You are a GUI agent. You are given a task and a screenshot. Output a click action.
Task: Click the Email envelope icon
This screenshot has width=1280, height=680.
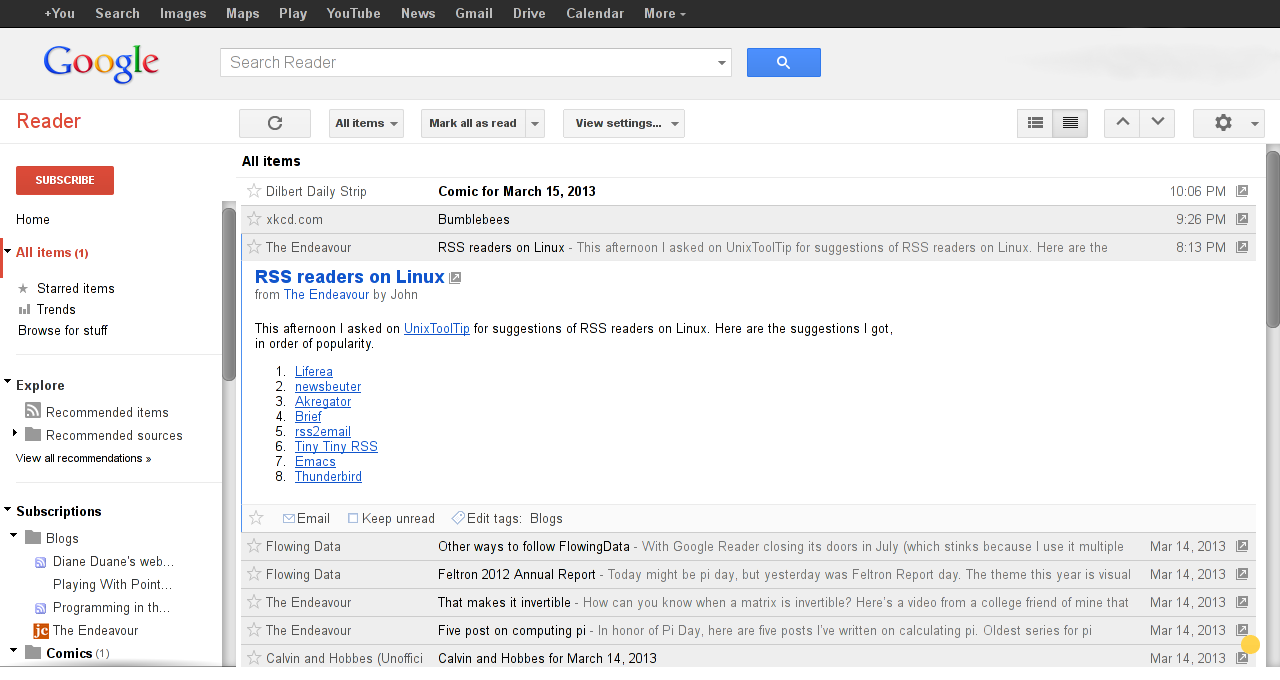coord(289,519)
